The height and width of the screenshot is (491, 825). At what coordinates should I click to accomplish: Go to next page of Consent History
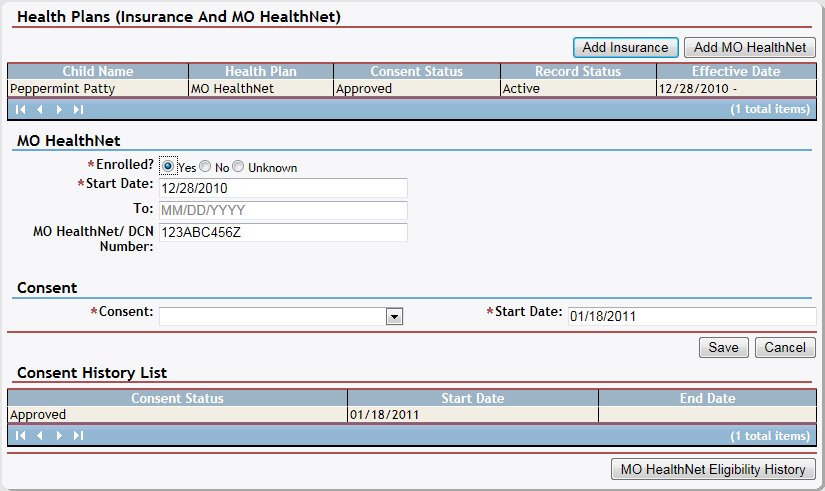click(59, 435)
